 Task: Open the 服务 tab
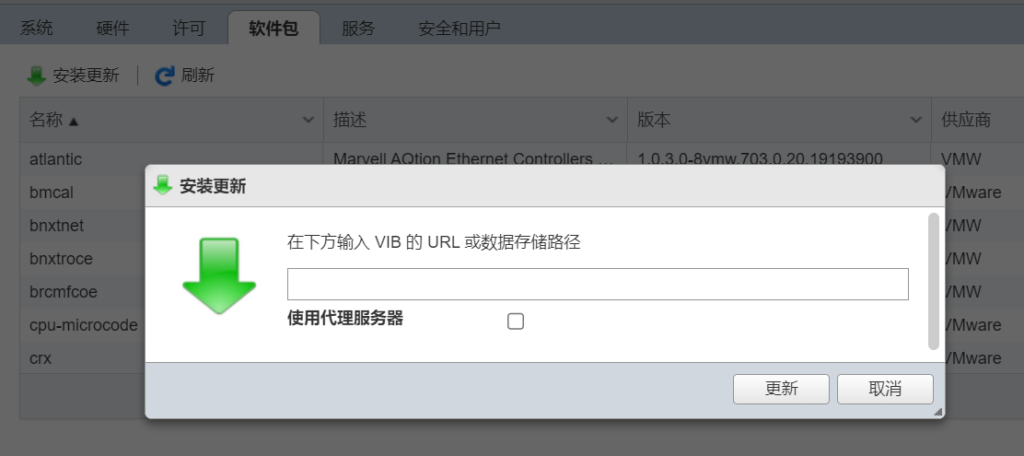(x=358, y=28)
